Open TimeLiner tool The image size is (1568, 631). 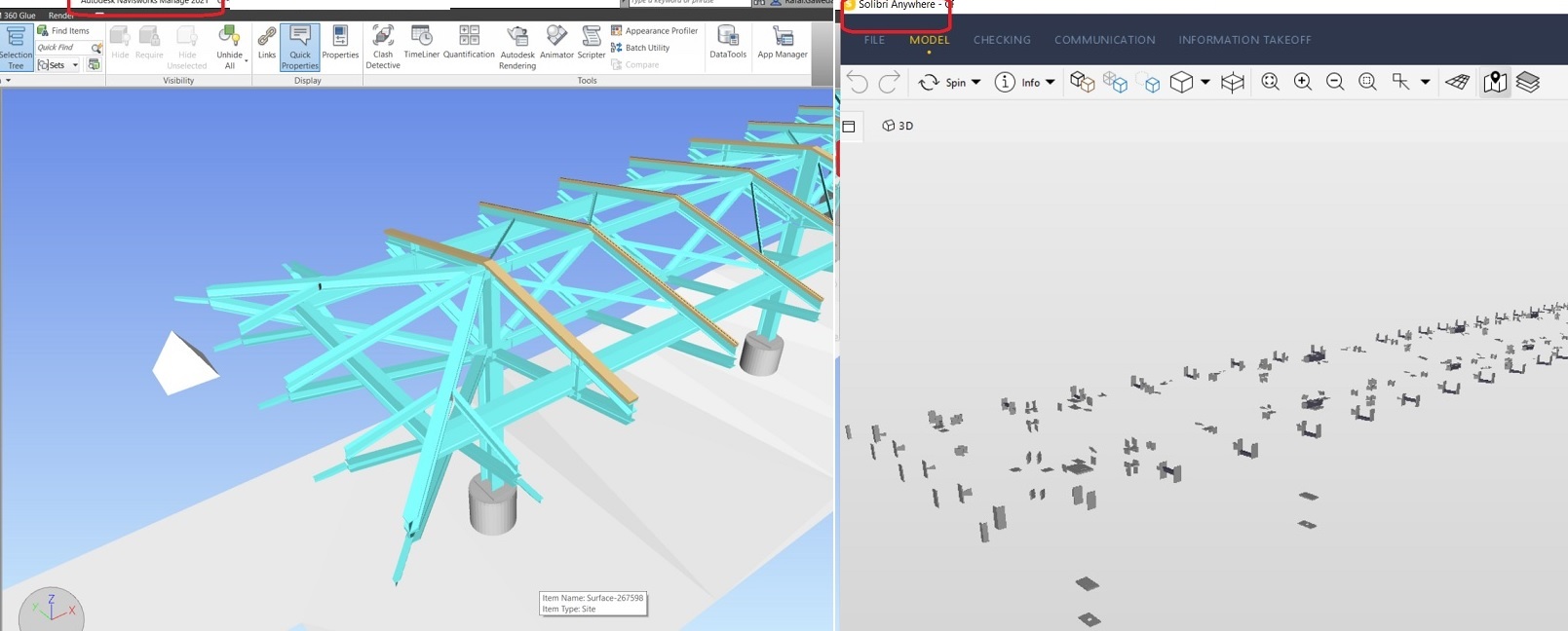tap(422, 44)
